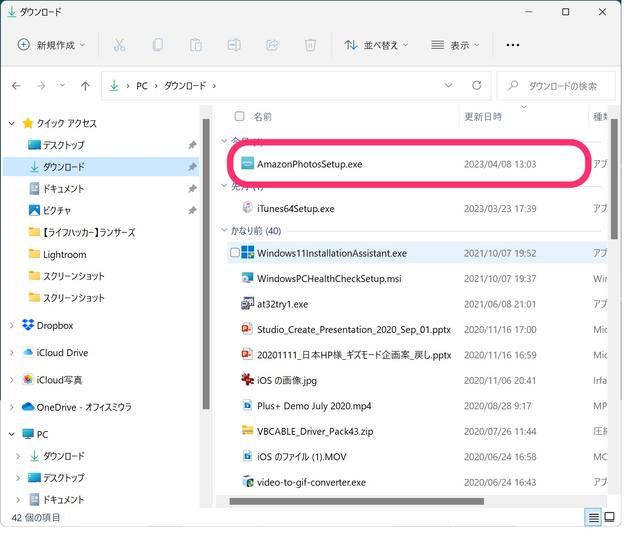The height and width of the screenshot is (545, 640).
Task: Click the Copy icon in toolbar
Action: tap(157, 45)
